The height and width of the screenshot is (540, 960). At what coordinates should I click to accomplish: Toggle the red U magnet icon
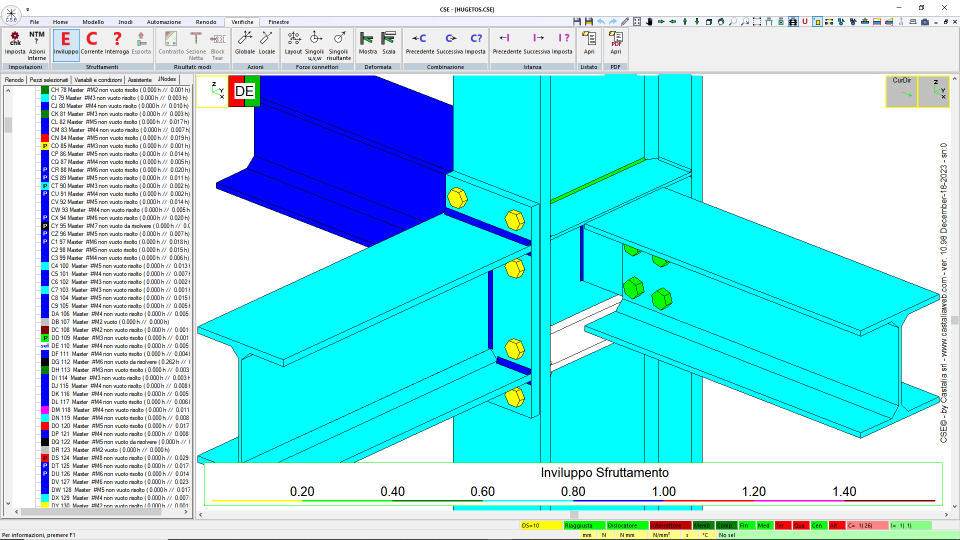pos(804,21)
